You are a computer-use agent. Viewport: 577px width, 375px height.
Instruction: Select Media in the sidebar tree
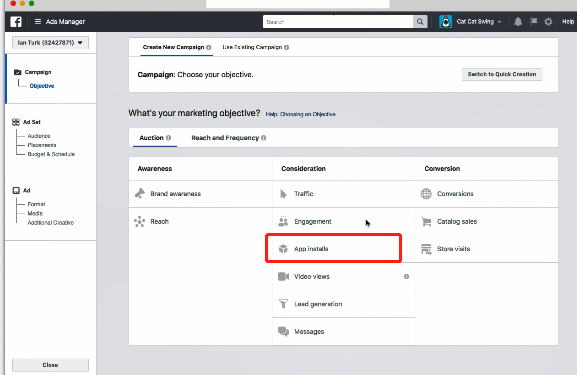pos(35,213)
